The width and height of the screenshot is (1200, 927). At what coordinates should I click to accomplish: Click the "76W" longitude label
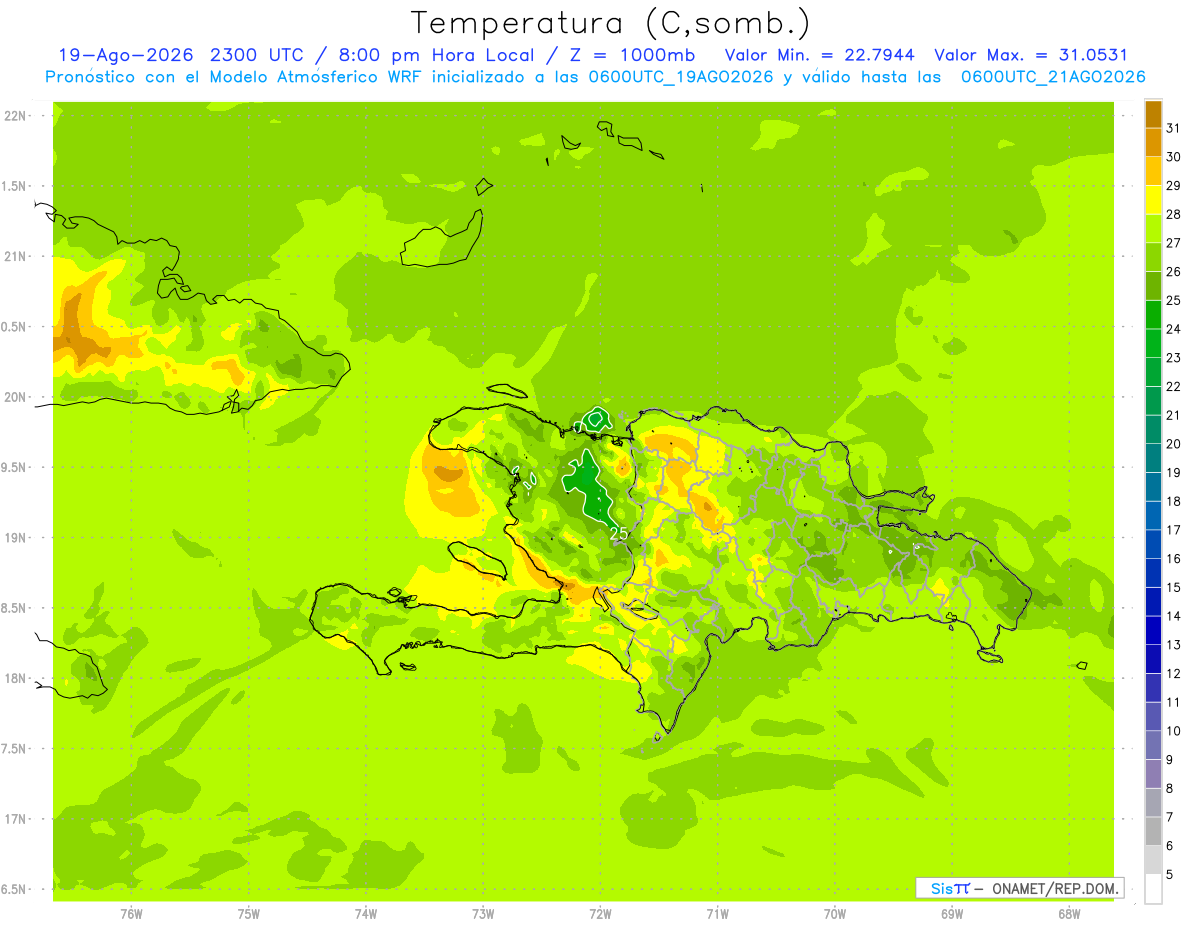(131, 914)
